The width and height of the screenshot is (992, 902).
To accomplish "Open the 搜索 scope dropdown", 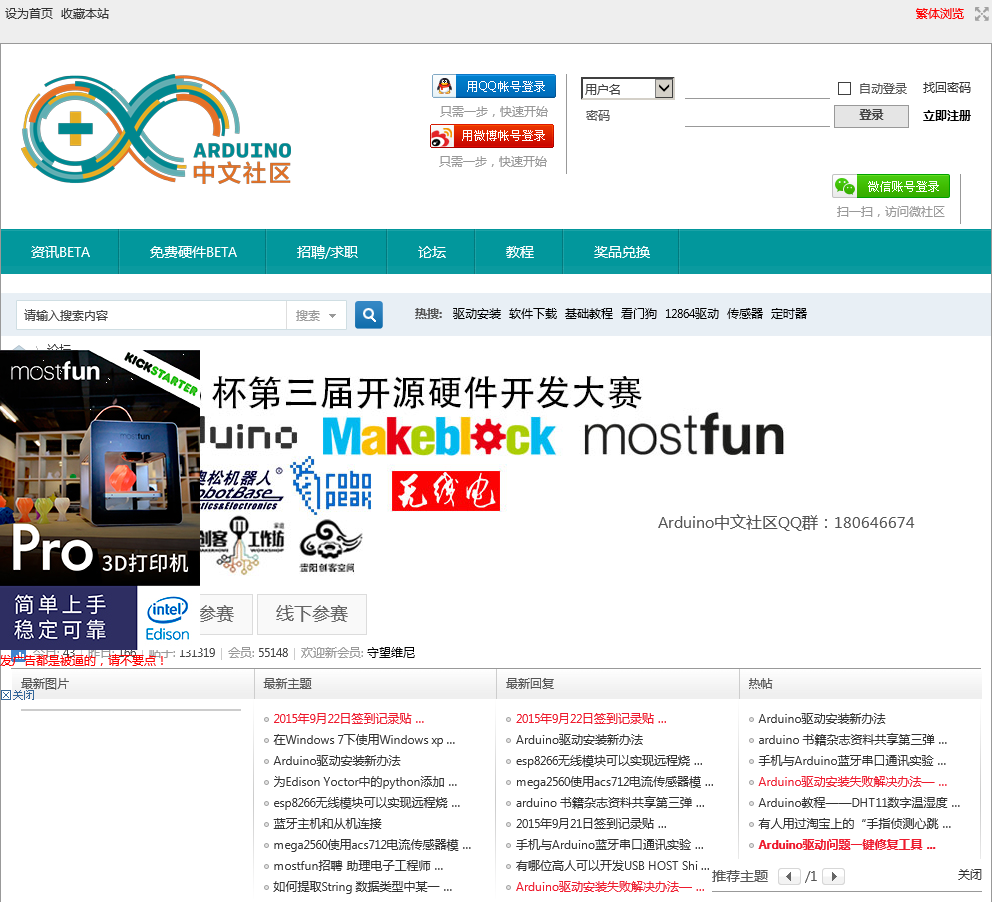I will [x=316, y=315].
